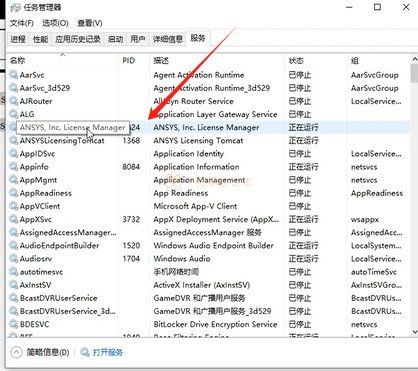Select the AJRouter service name
Image resolution: width=418 pixels, height=371 pixels.
(36, 101)
